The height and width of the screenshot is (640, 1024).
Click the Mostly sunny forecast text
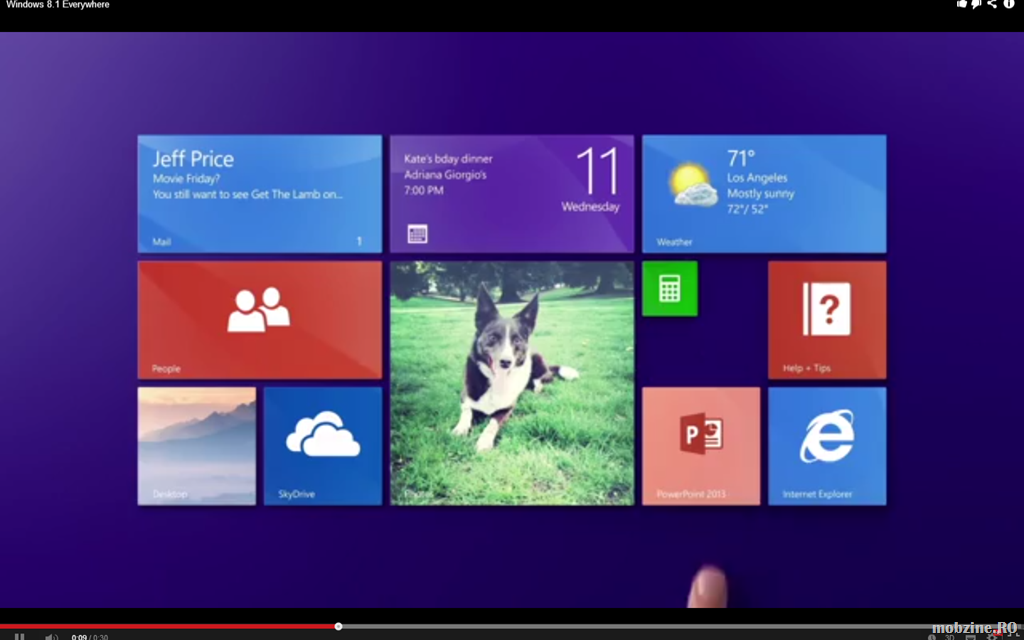(x=761, y=194)
